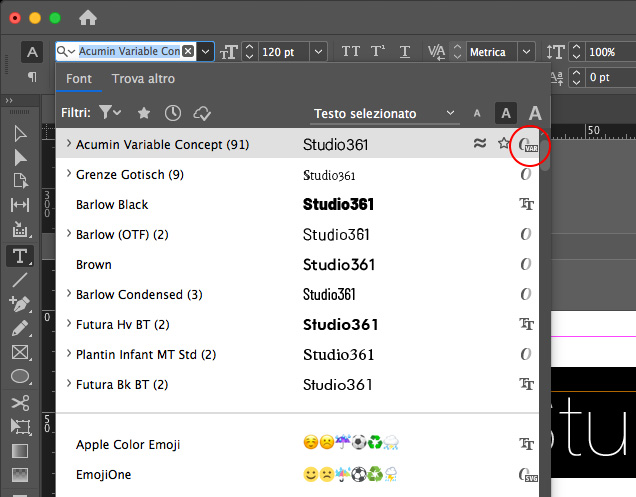Screen dimensions: 636x497
Task: Choose the EmojiOne font
Action: [297, 475]
